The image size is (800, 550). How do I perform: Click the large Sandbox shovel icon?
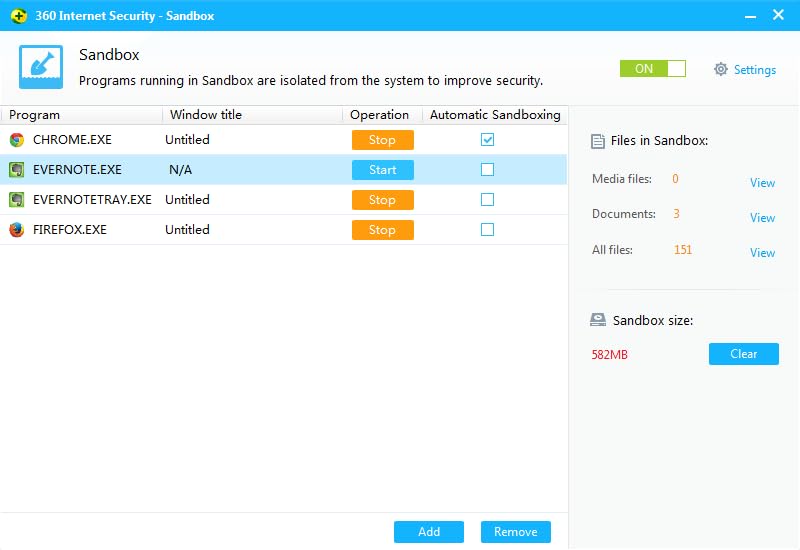coord(41,67)
